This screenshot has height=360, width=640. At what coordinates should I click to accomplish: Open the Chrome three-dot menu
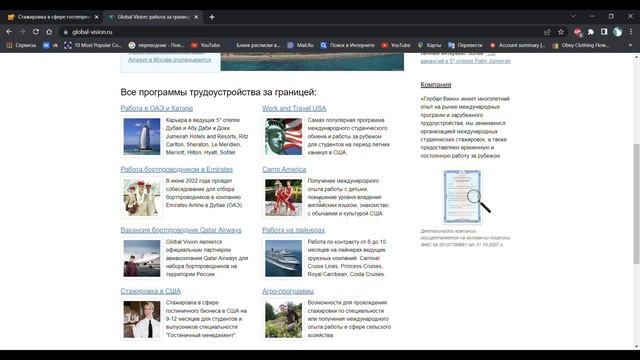631,32
